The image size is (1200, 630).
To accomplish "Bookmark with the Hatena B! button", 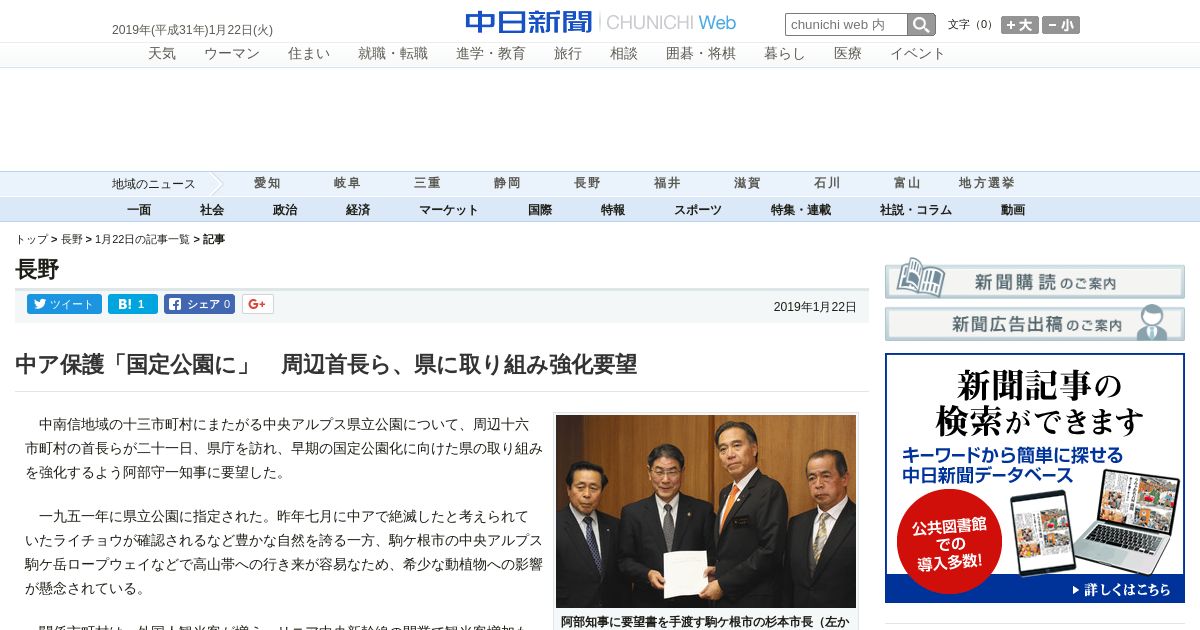I will 133,304.
